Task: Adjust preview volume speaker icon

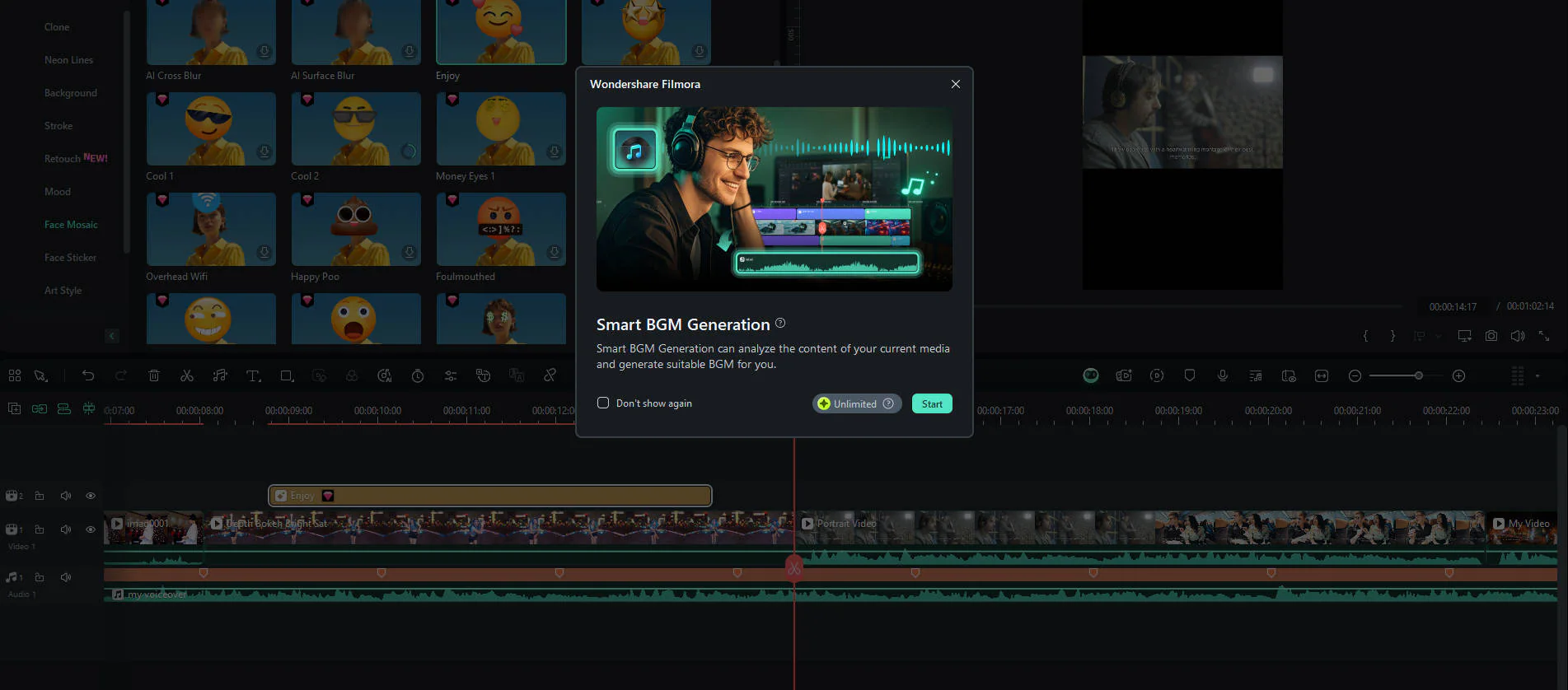Action: click(1518, 336)
